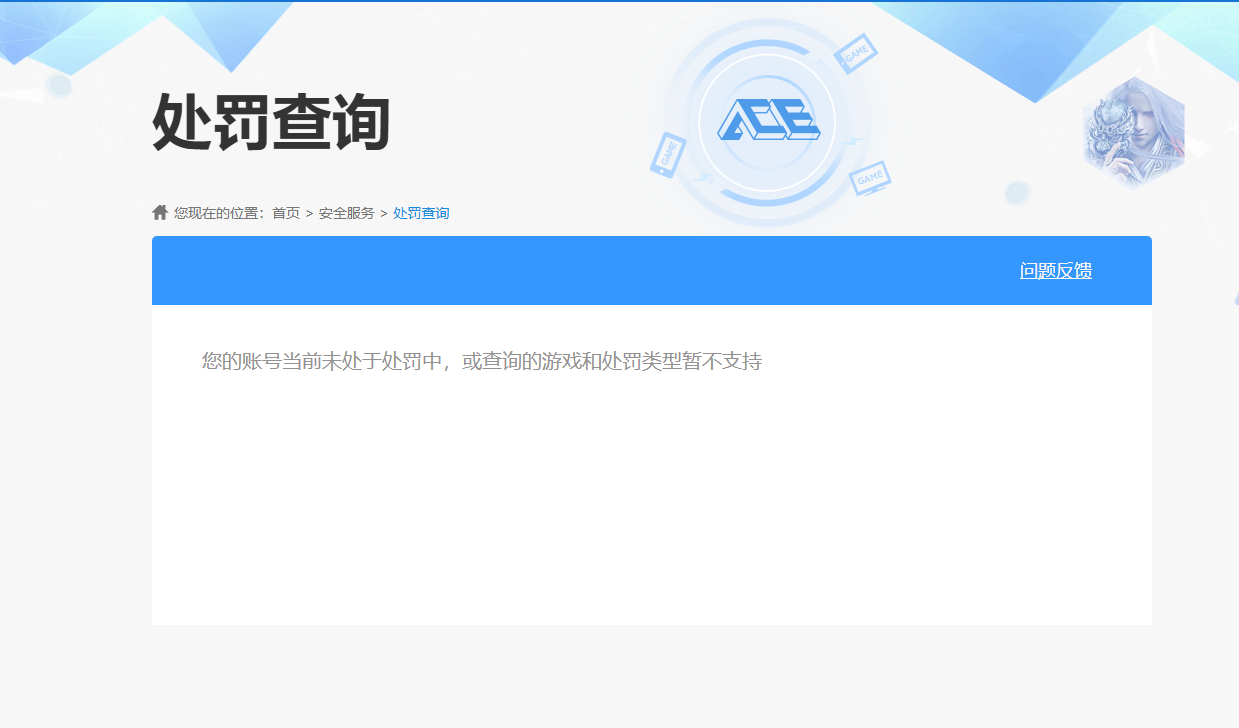
Task: Open 安全服务 from the breadcrumb
Action: pos(347,213)
